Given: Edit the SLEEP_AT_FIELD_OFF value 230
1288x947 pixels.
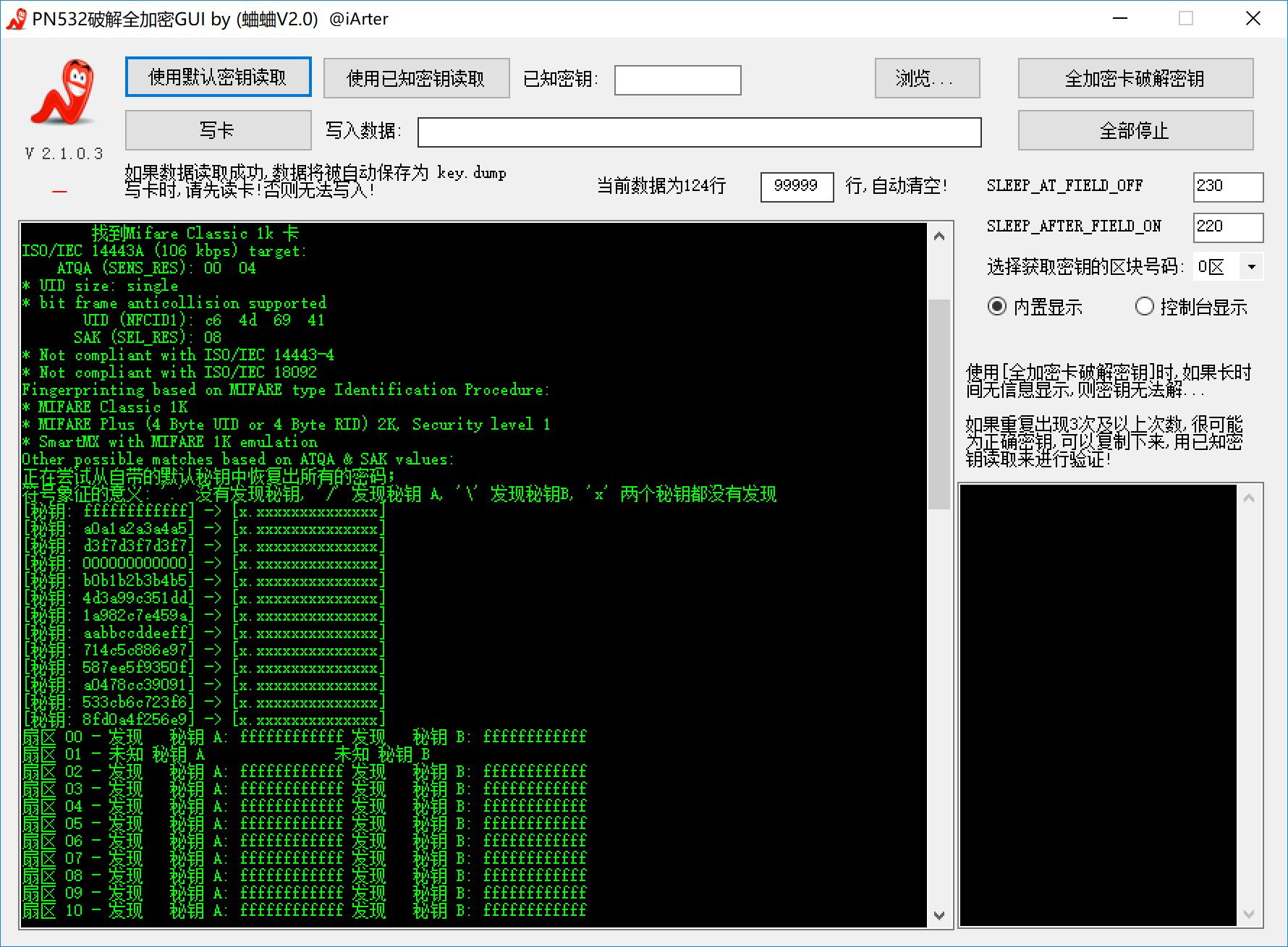Looking at the screenshot, I should (1228, 187).
